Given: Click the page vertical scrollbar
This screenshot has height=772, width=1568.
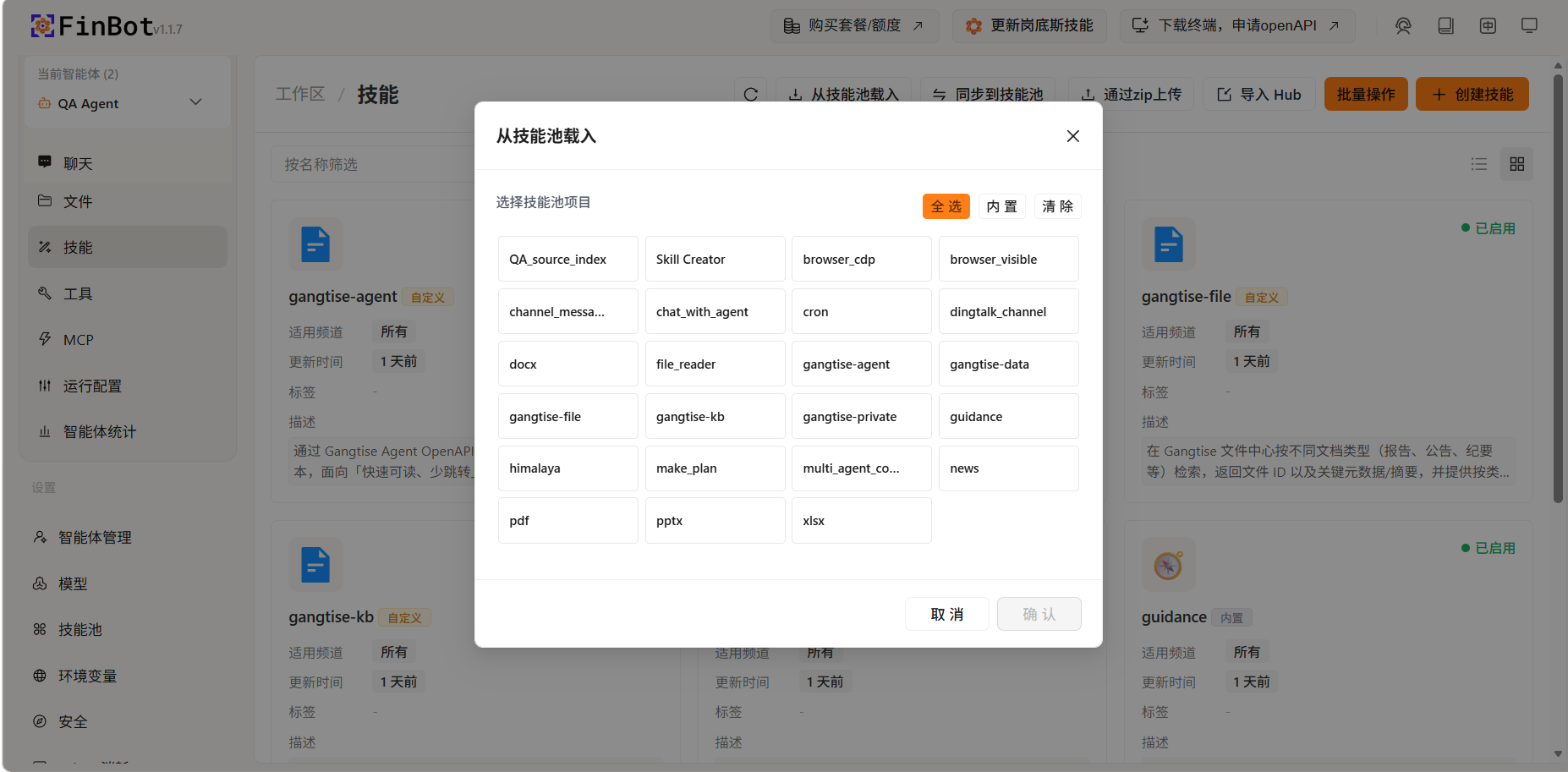Looking at the screenshot, I should pos(1558,287).
